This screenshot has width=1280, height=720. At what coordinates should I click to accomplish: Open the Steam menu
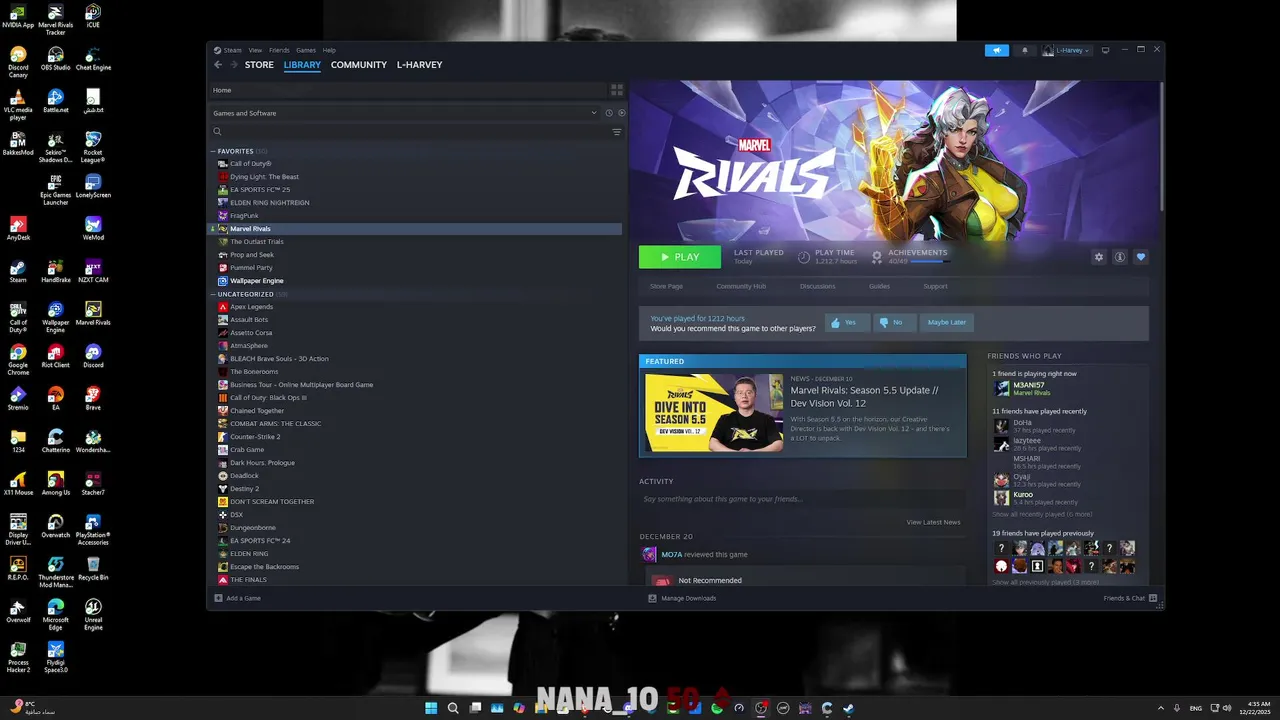click(x=232, y=50)
